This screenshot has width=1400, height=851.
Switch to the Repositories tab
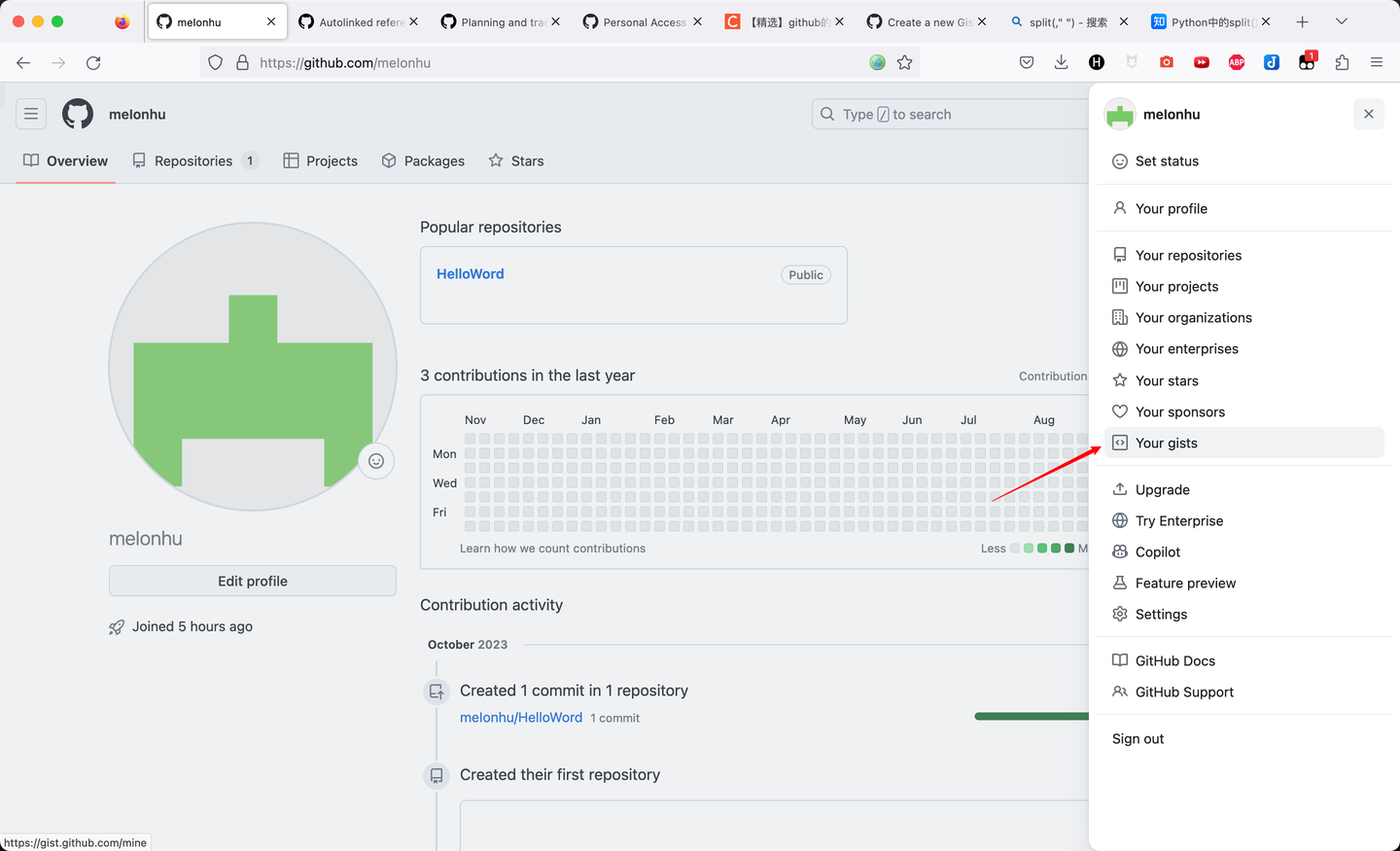coord(195,160)
